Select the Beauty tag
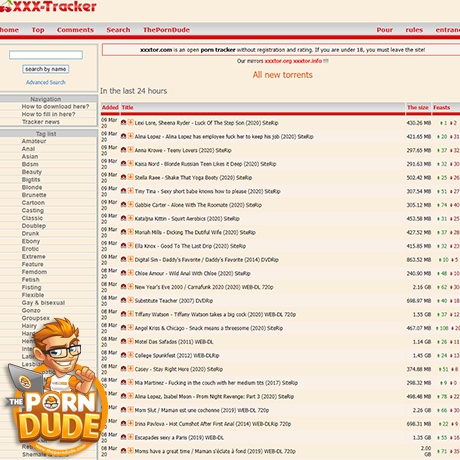The image size is (460, 460). (32, 172)
